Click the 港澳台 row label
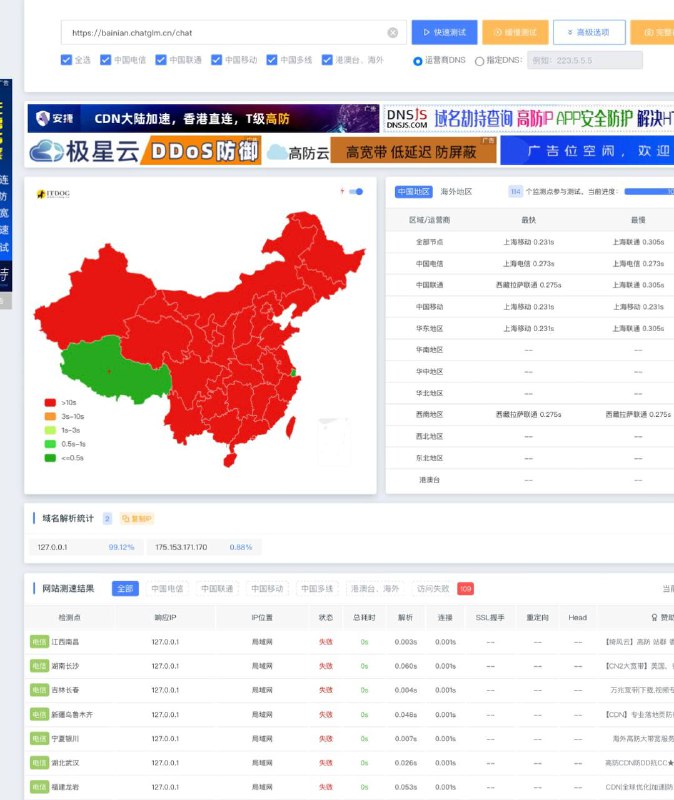This screenshot has width=674, height=800. pos(429,480)
